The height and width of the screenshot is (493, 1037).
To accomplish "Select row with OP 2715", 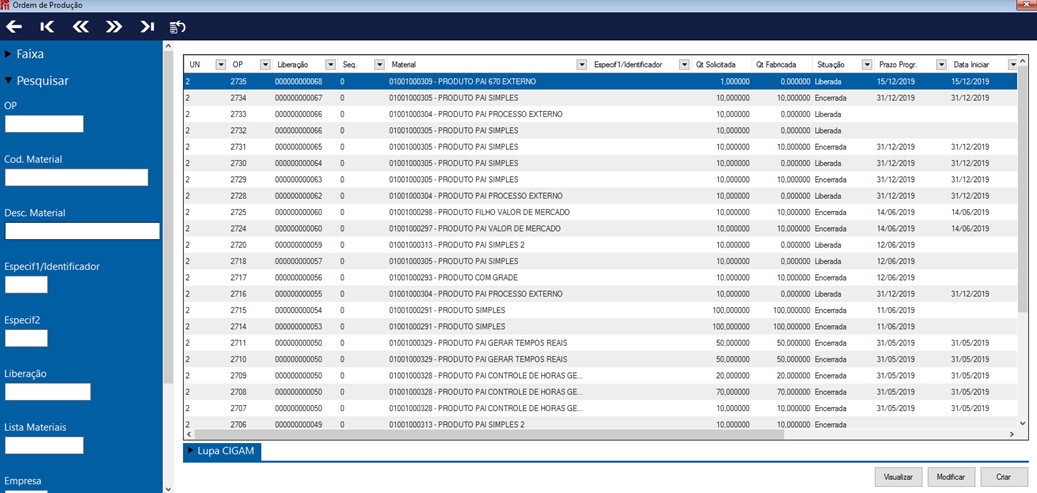I will (601, 310).
